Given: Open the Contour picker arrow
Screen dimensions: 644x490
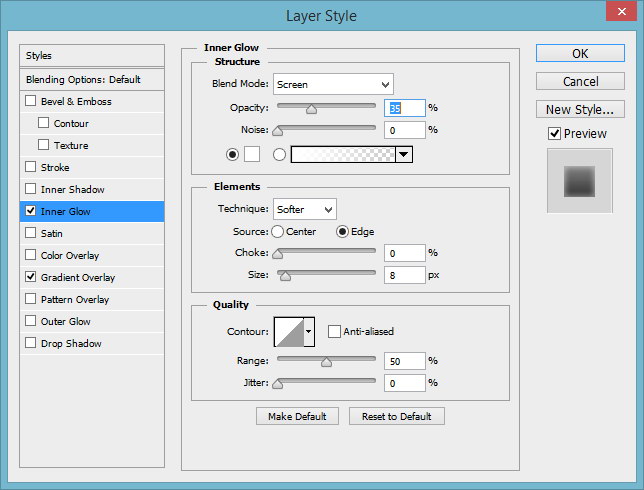Looking at the screenshot, I should tap(308, 331).
